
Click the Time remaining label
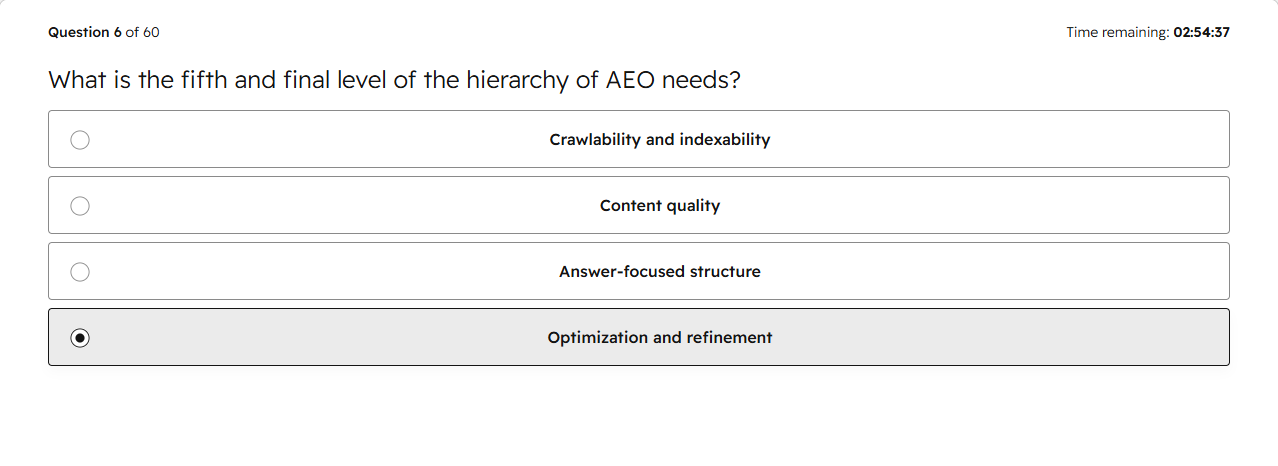point(1117,32)
